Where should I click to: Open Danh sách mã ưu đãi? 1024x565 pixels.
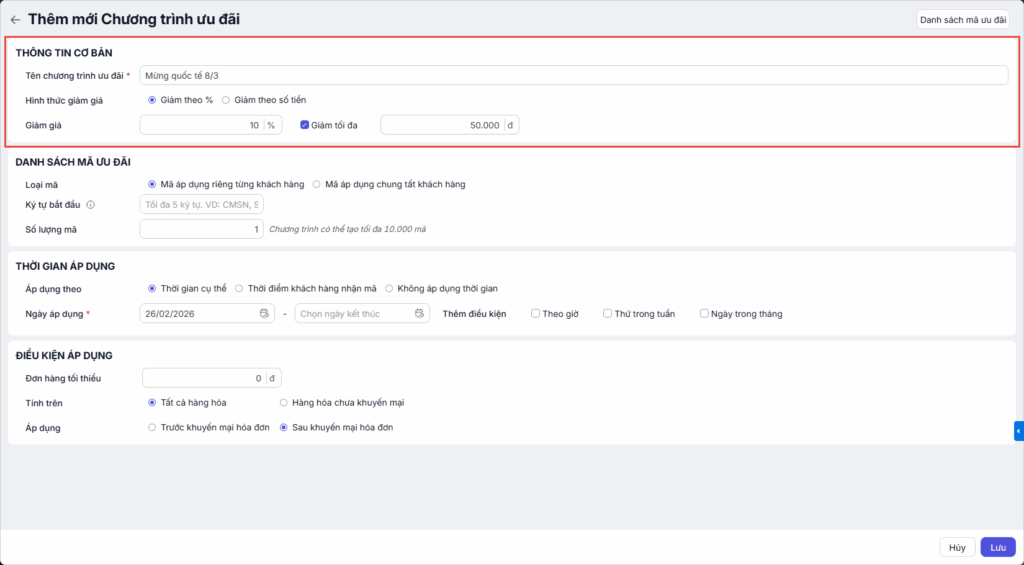(963, 19)
